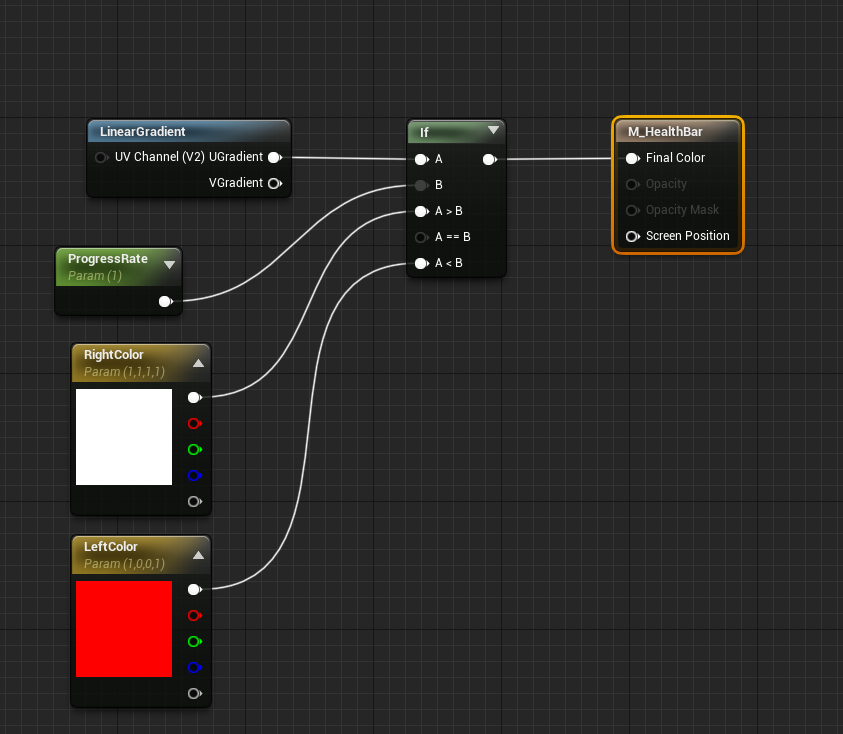
Task: Select the M_HealthBar result node title
Action: [665, 132]
